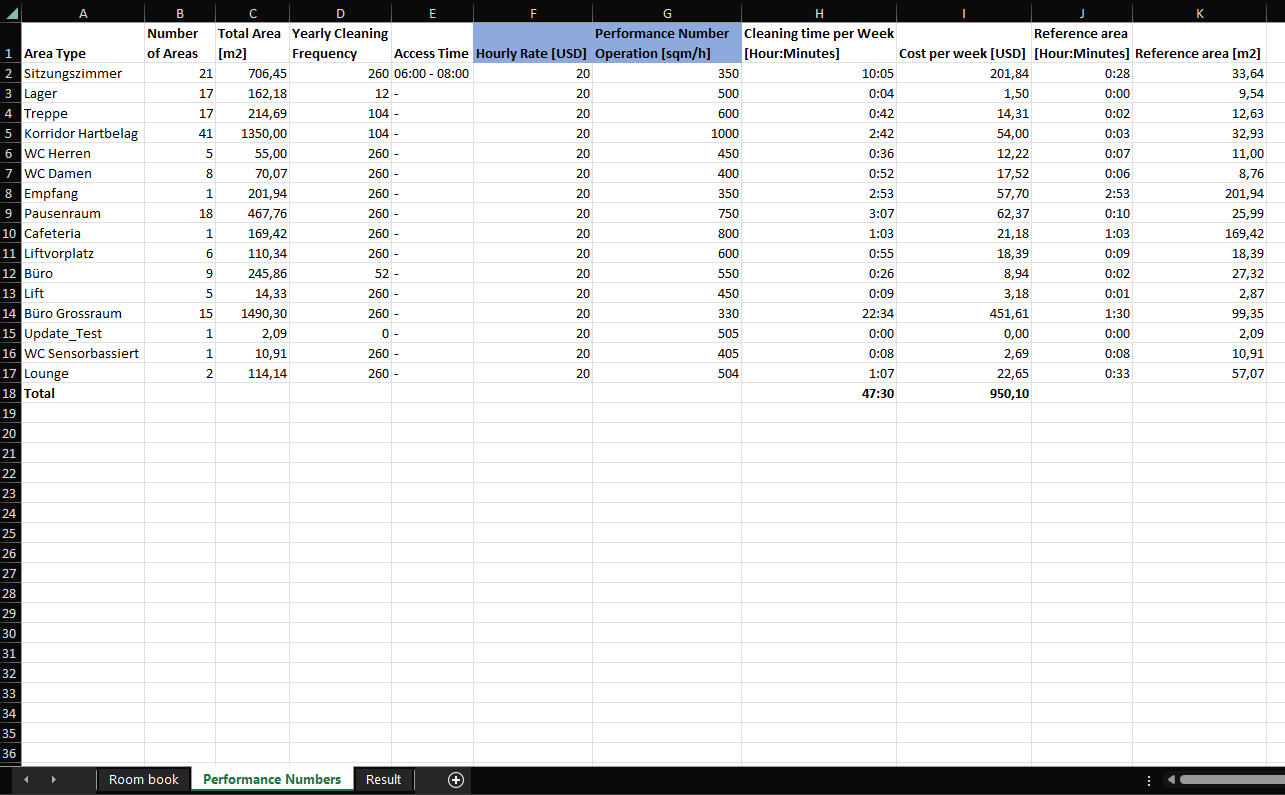This screenshot has width=1285, height=795.
Task: Click the horizontal scrollbar thumb
Action: (x=1232, y=780)
